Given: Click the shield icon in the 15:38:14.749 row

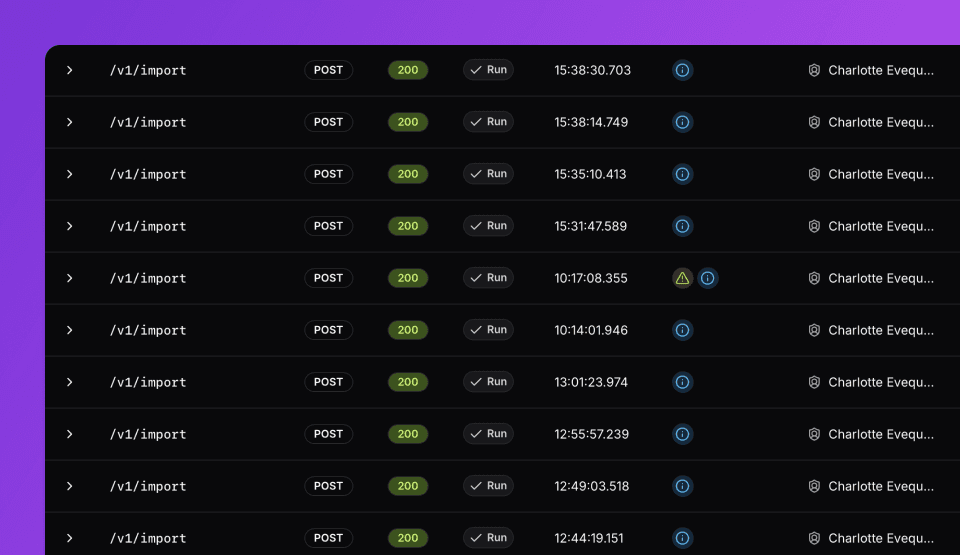Looking at the screenshot, I should [814, 122].
